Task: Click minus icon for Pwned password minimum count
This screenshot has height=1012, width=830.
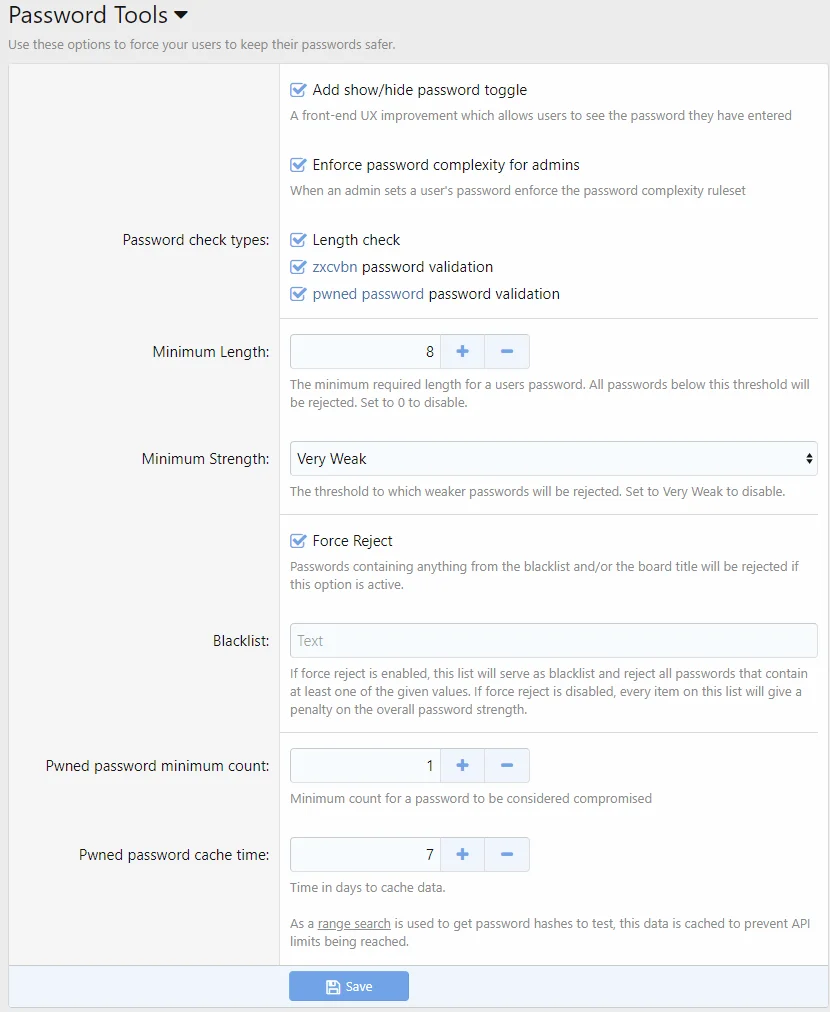Action: (507, 766)
